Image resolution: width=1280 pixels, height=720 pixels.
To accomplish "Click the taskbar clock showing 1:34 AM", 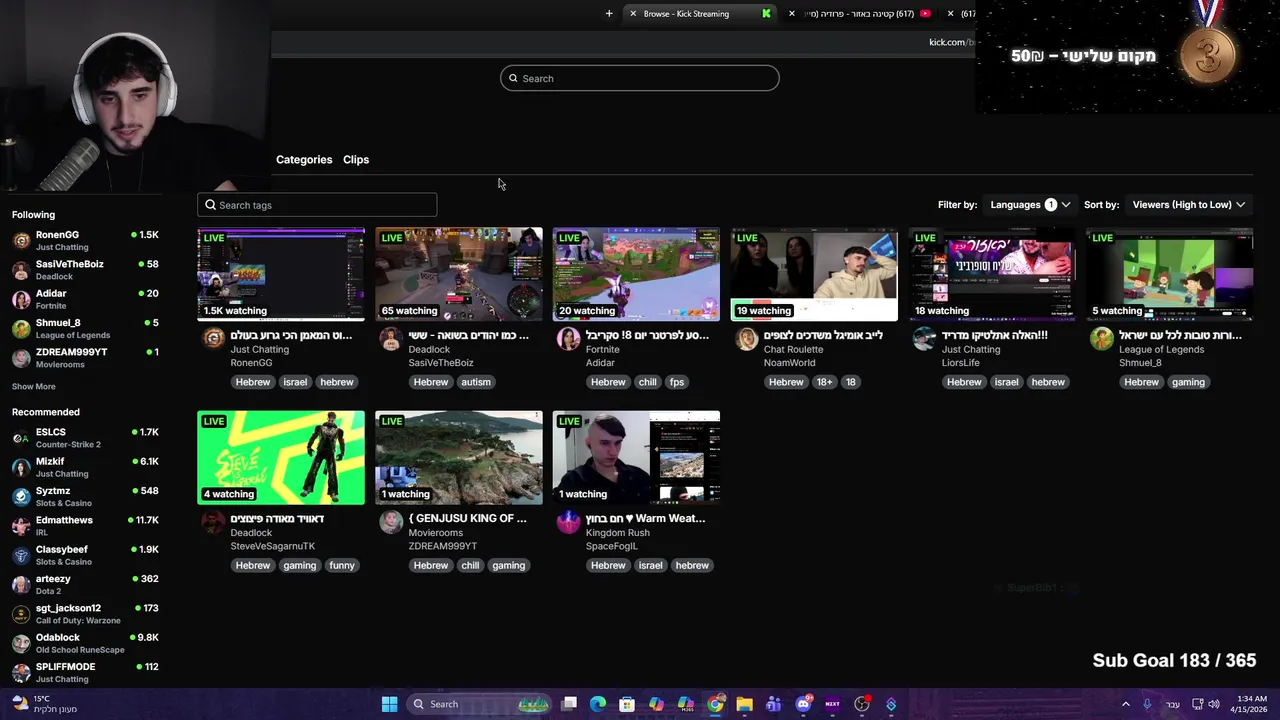I will 1251,704.
